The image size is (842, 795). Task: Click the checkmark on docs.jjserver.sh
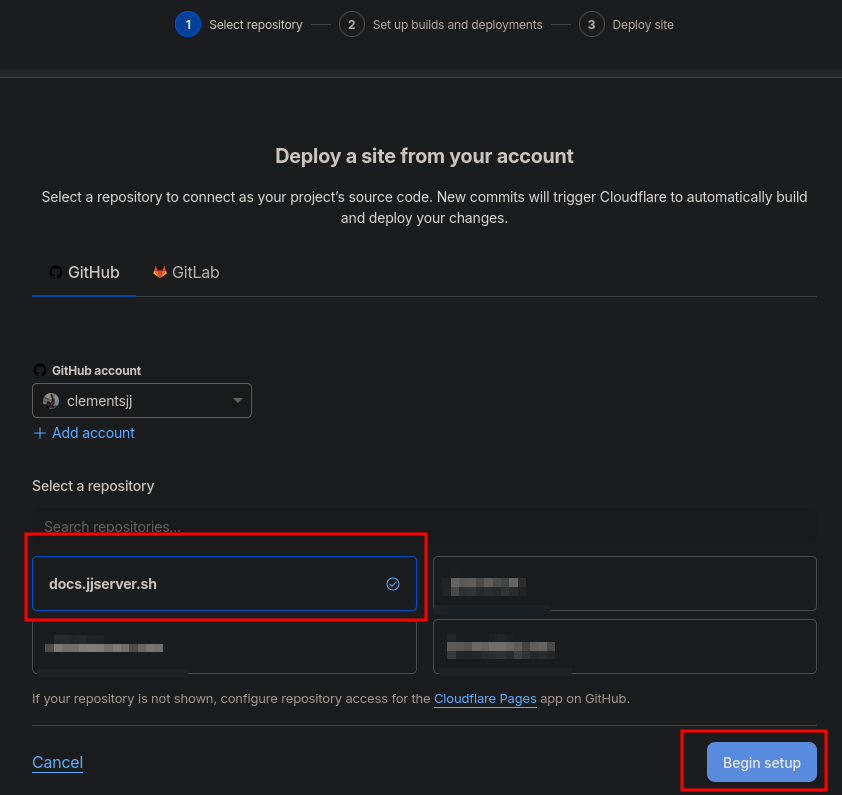point(393,584)
